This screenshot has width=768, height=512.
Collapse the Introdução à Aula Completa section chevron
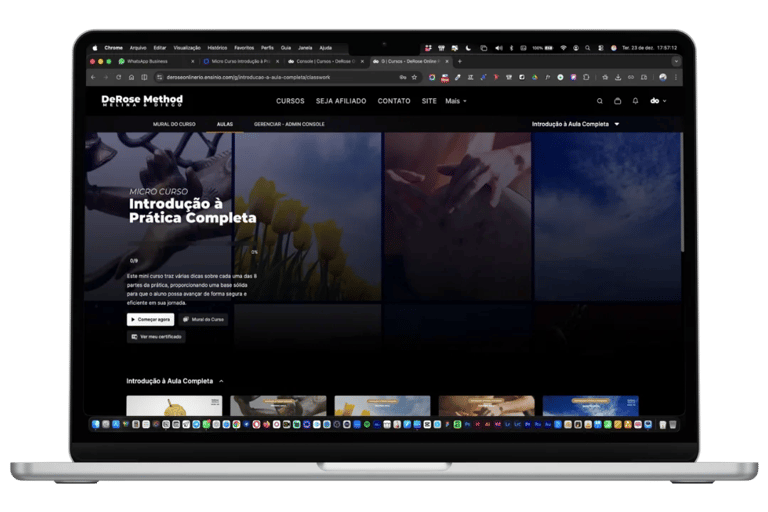click(221, 381)
